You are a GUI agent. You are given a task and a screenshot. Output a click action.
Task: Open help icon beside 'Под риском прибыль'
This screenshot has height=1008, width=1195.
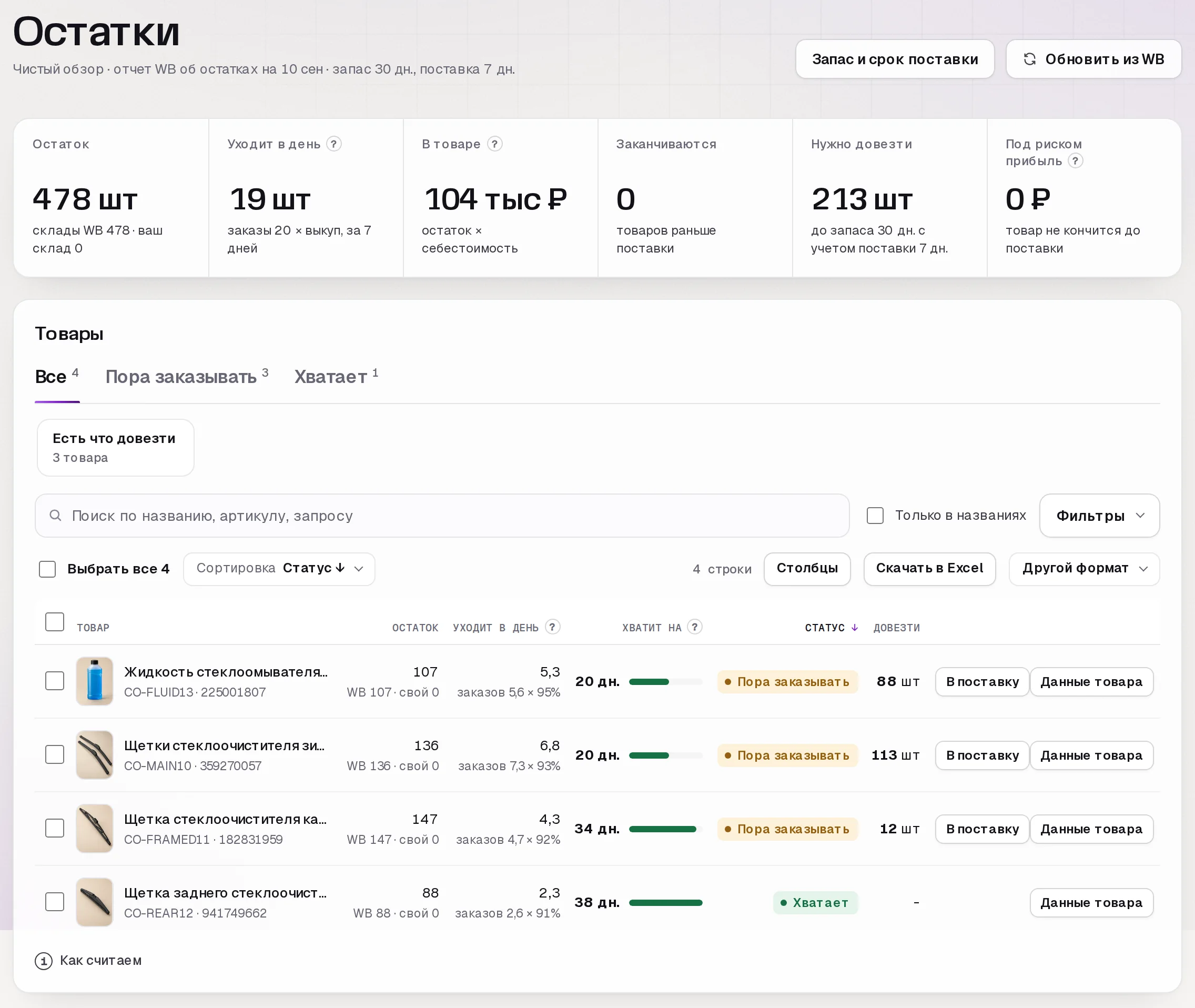(1075, 161)
